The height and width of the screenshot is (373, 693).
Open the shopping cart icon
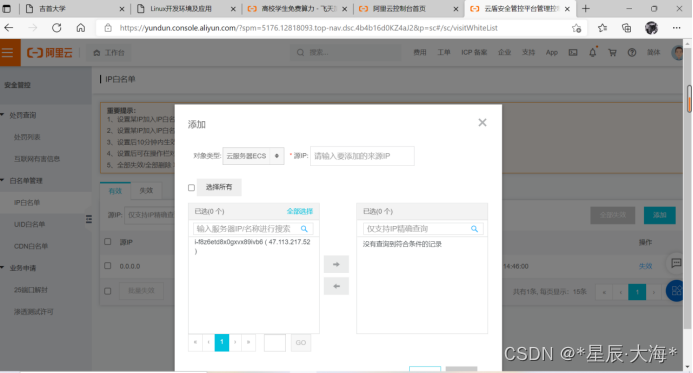612,53
